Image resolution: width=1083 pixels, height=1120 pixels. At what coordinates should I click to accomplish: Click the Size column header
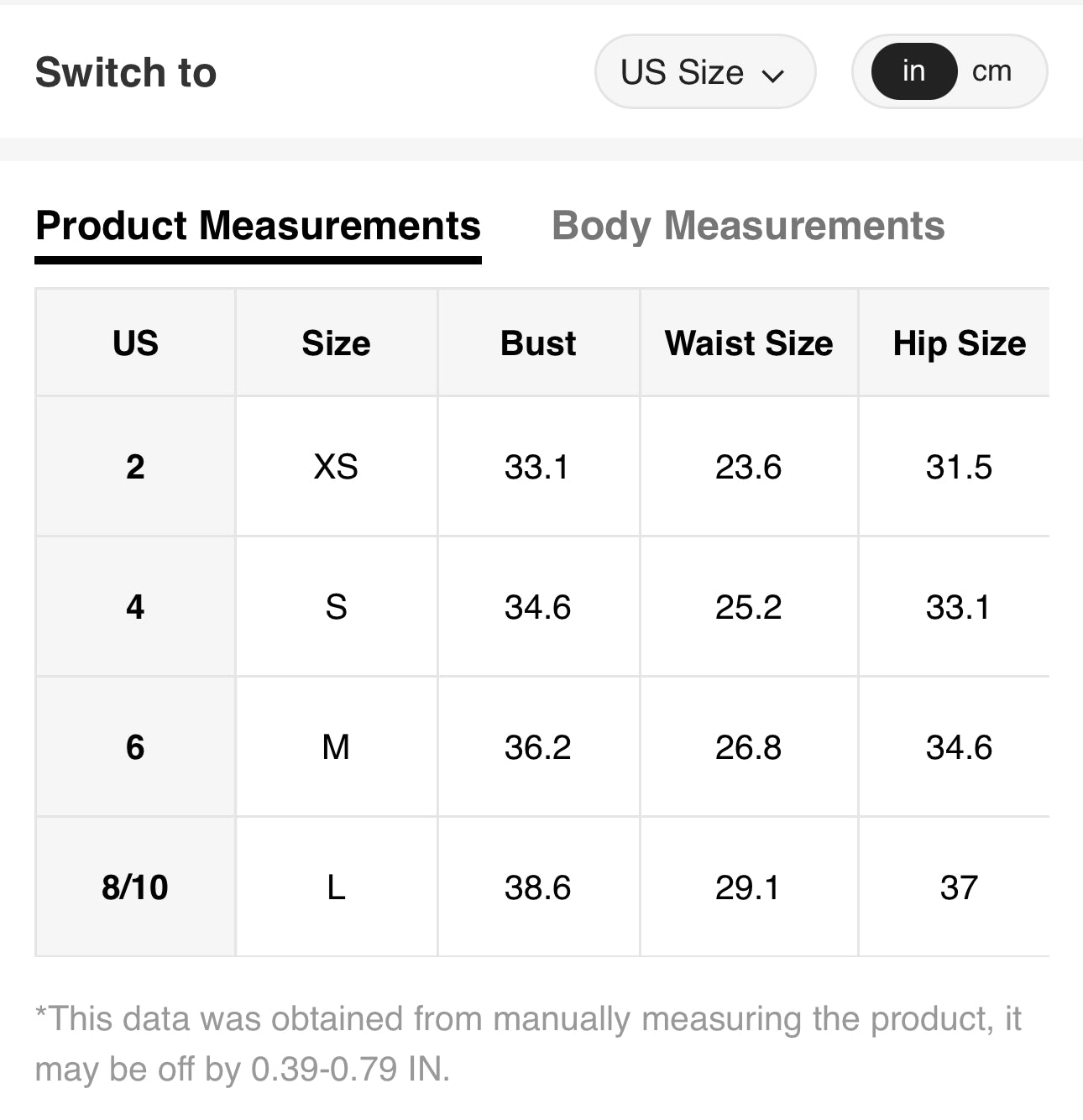click(336, 343)
